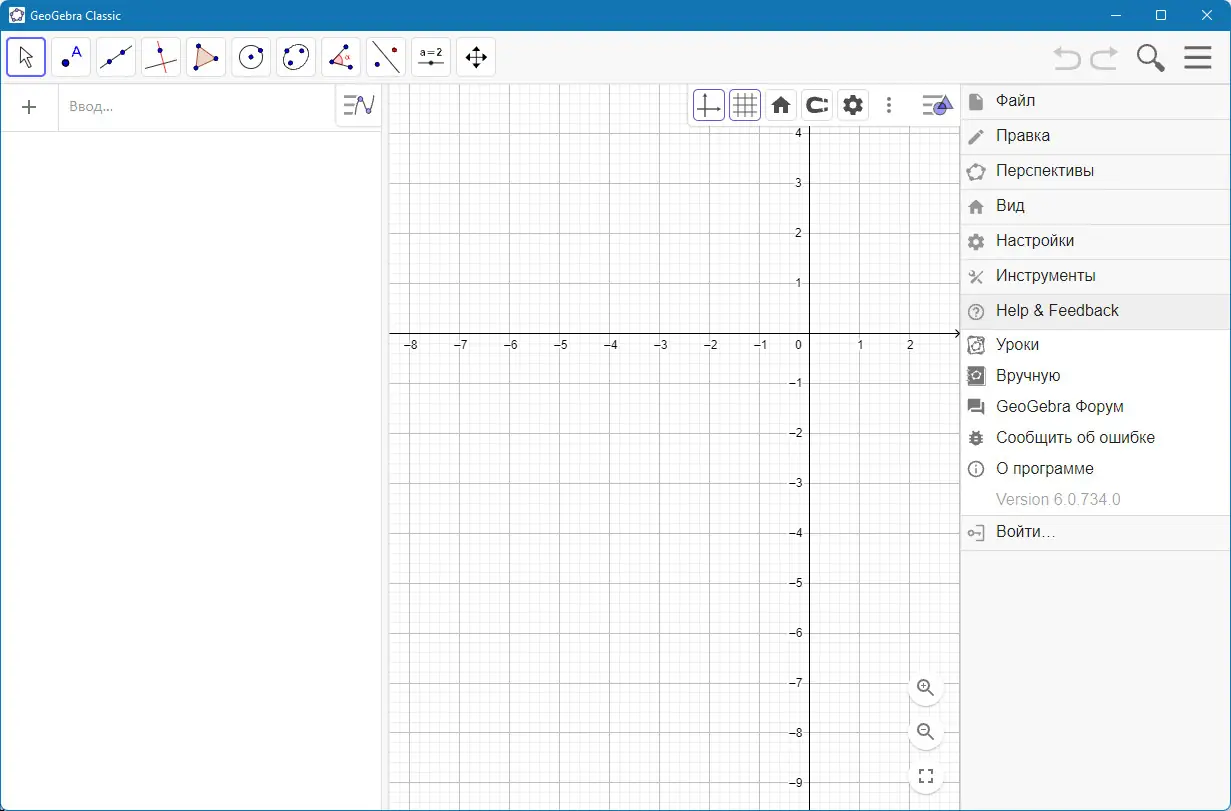Select the Line through two points tool
This screenshot has height=811, width=1231.
tap(116, 57)
